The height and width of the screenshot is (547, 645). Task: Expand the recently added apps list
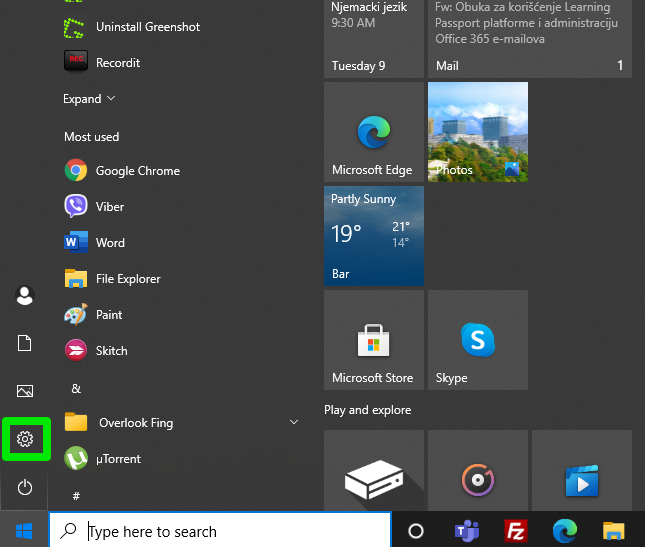pos(89,99)
